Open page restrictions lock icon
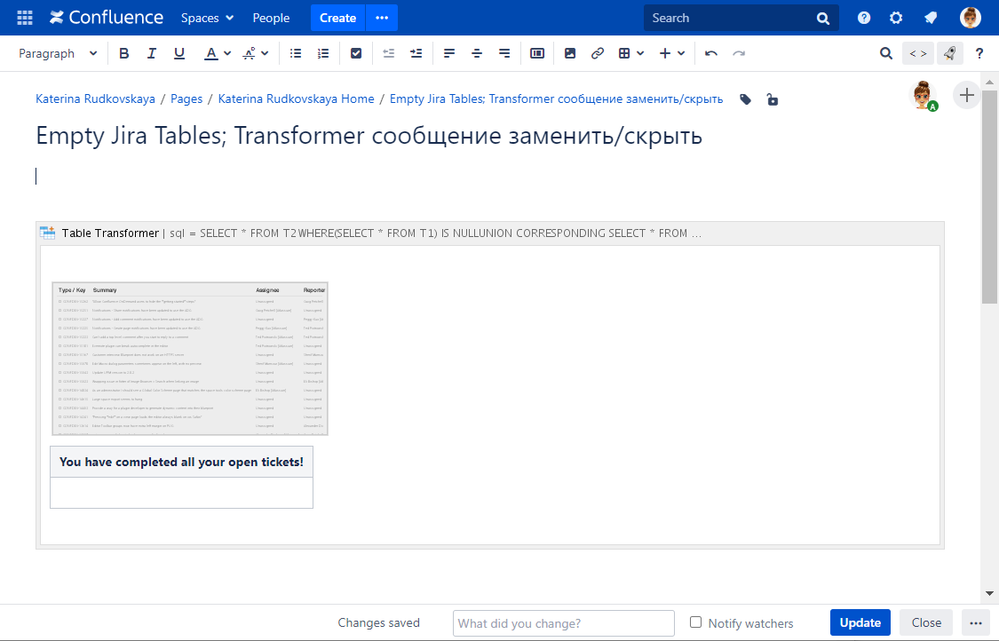This screenshot has width=999, height=641. pyautogui.click(x=772, y=99)
